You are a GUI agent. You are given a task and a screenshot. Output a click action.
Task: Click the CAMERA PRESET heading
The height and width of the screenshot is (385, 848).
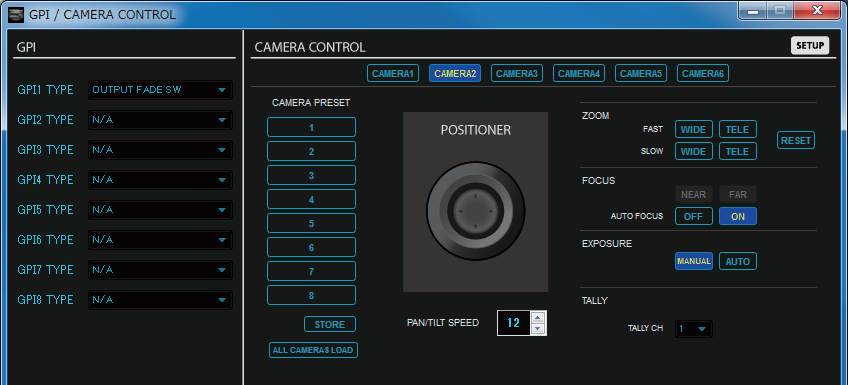tap(311, 102)
